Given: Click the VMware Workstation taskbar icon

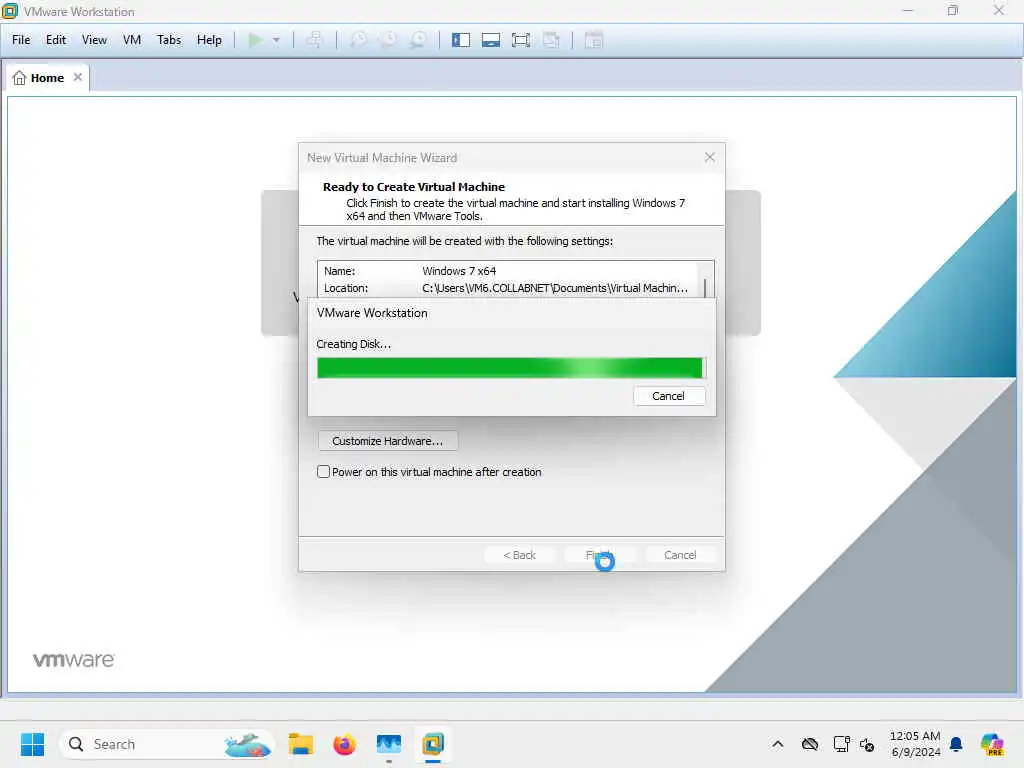Looking at the screenshot, I should coord(432,744).
